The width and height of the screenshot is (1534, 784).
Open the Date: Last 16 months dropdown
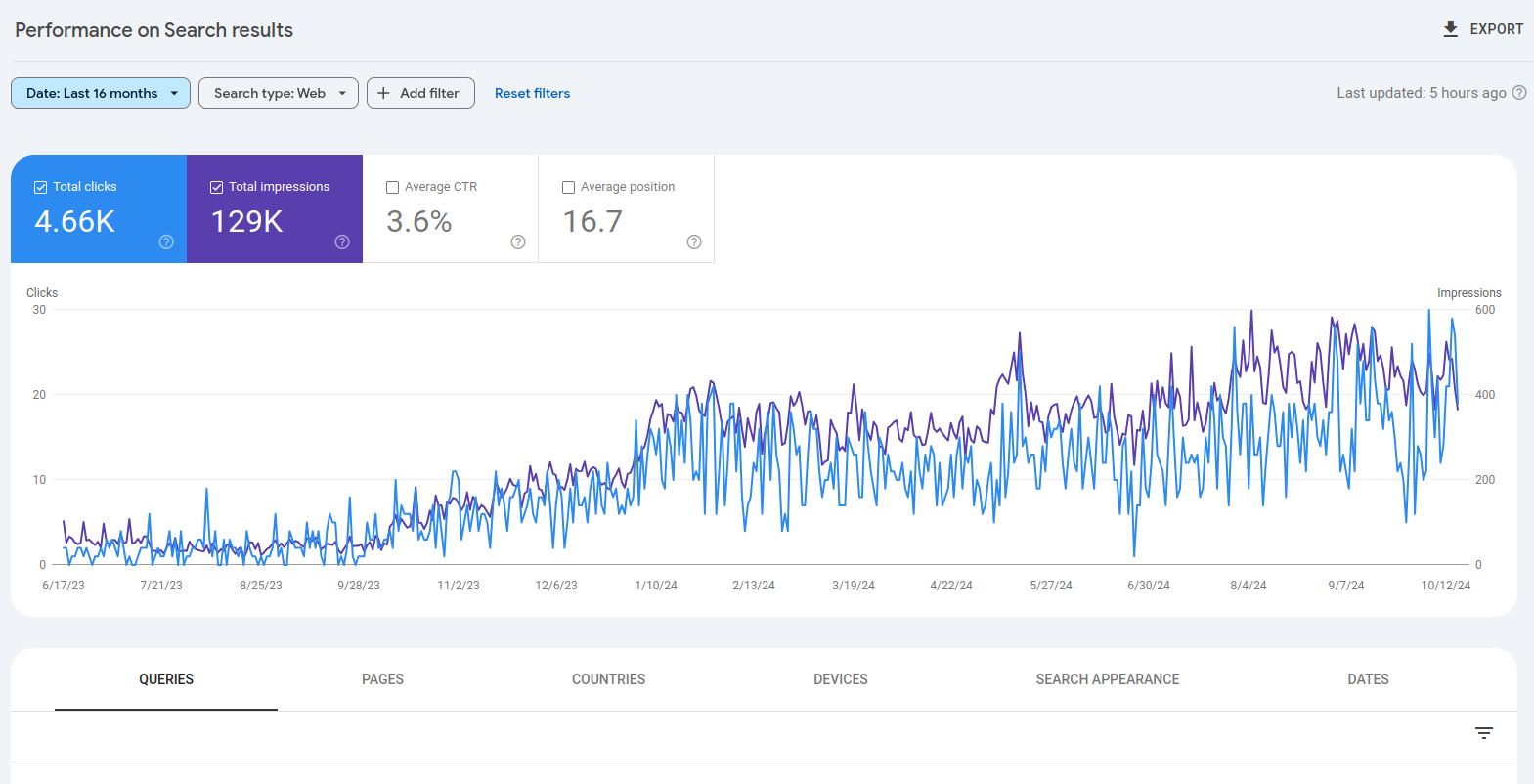(x=101, y=93)
